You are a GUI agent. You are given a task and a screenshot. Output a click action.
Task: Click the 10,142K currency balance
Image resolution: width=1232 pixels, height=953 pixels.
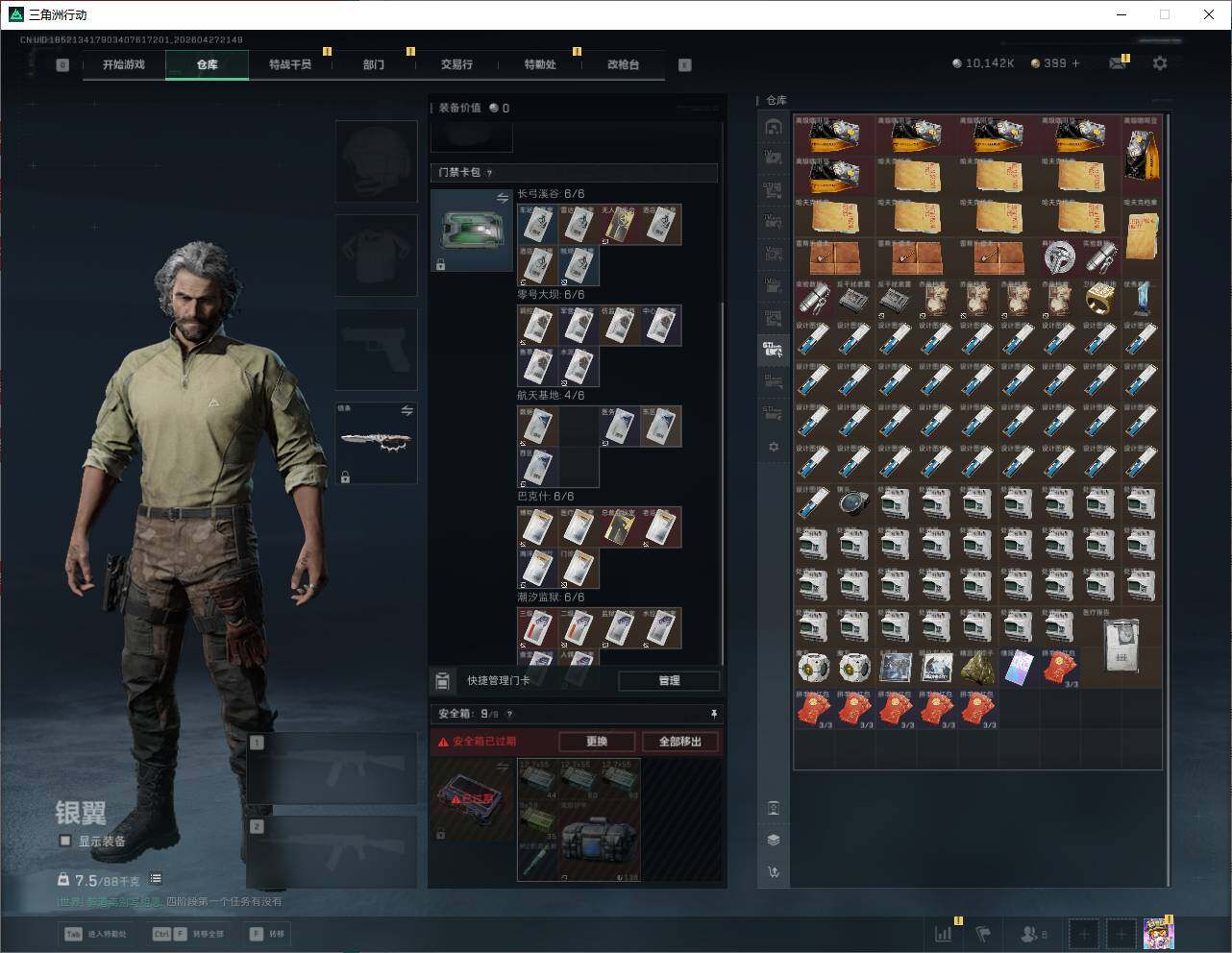[982, 63]
